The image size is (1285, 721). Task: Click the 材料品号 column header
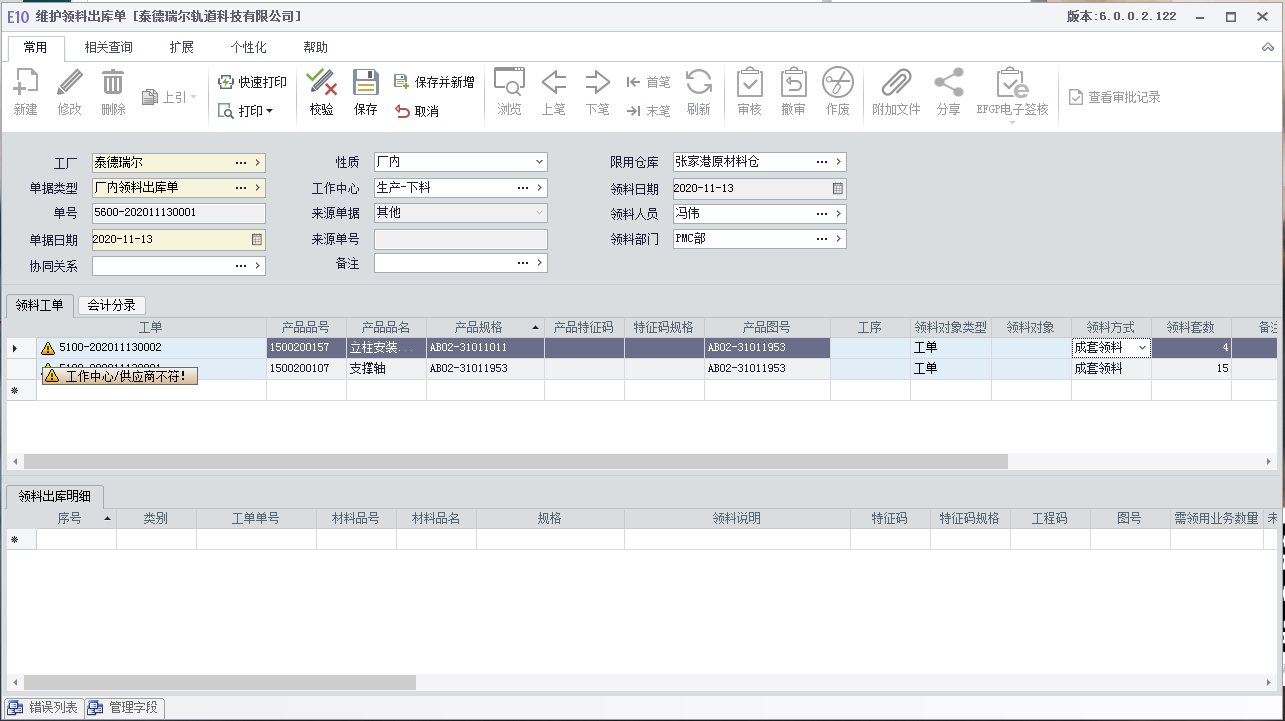356,518
